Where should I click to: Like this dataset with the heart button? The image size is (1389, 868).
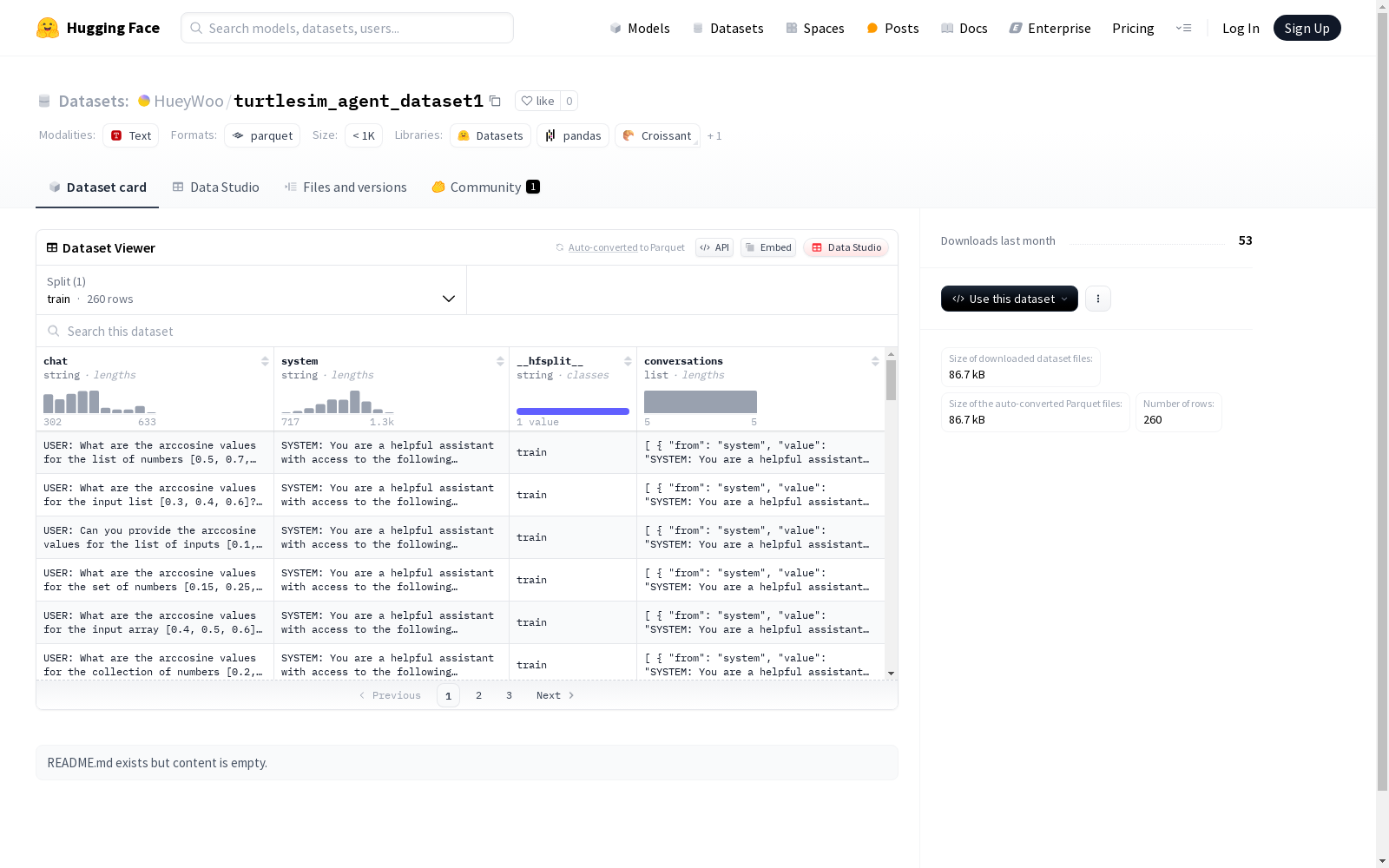[x=537, y=101]
